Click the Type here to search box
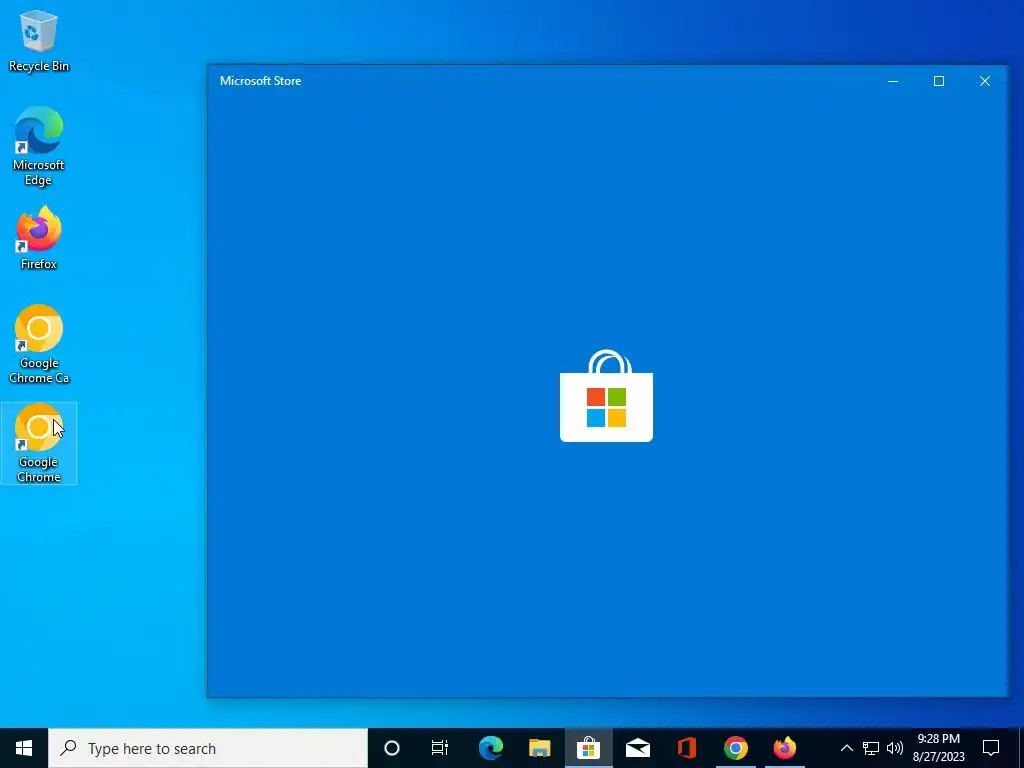The height and width of the screenshot is (768, 1024). click(x=208, y=748)
